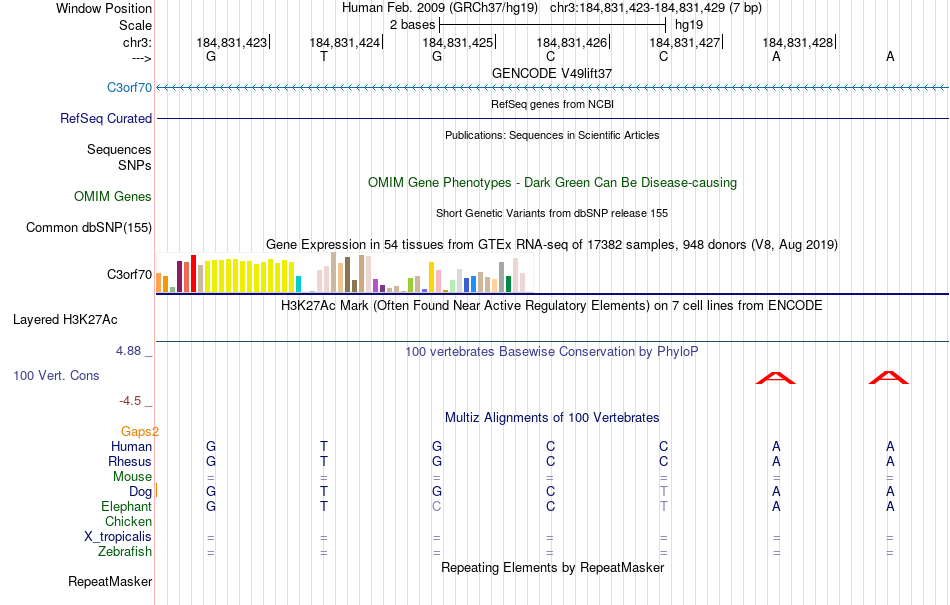
Task: Click the orange Gaps label
Action: click(x=139, y=431)
